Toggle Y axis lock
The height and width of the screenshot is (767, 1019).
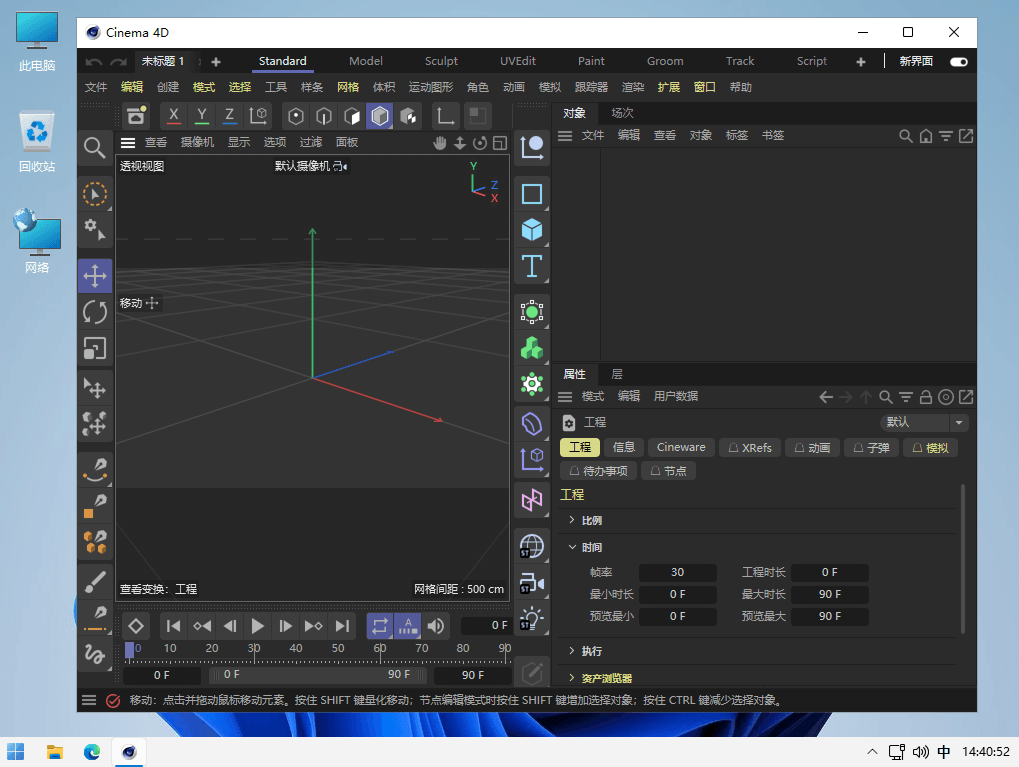point(202,116)
